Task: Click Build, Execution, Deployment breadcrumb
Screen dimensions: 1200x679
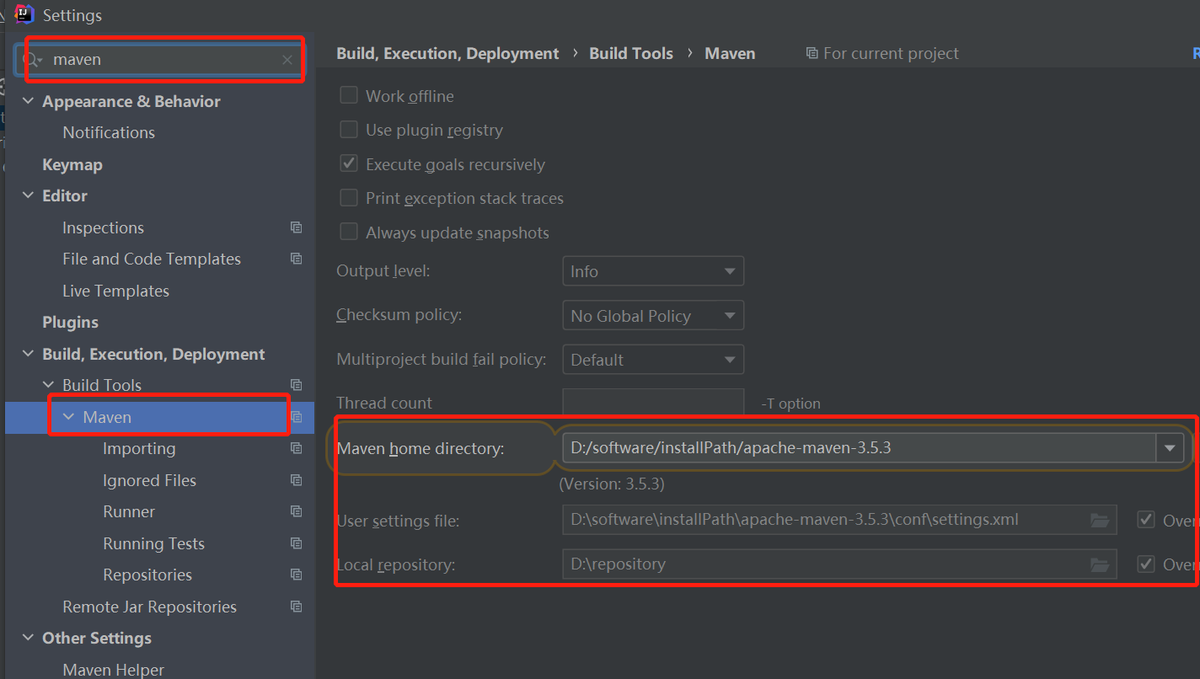Action: pos(448,53)
